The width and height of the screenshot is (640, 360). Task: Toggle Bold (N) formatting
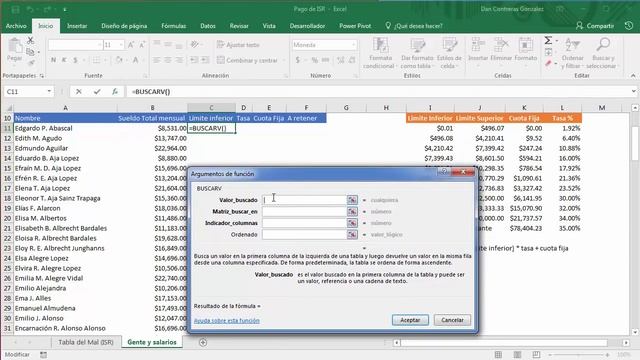(x=53, y=60)
